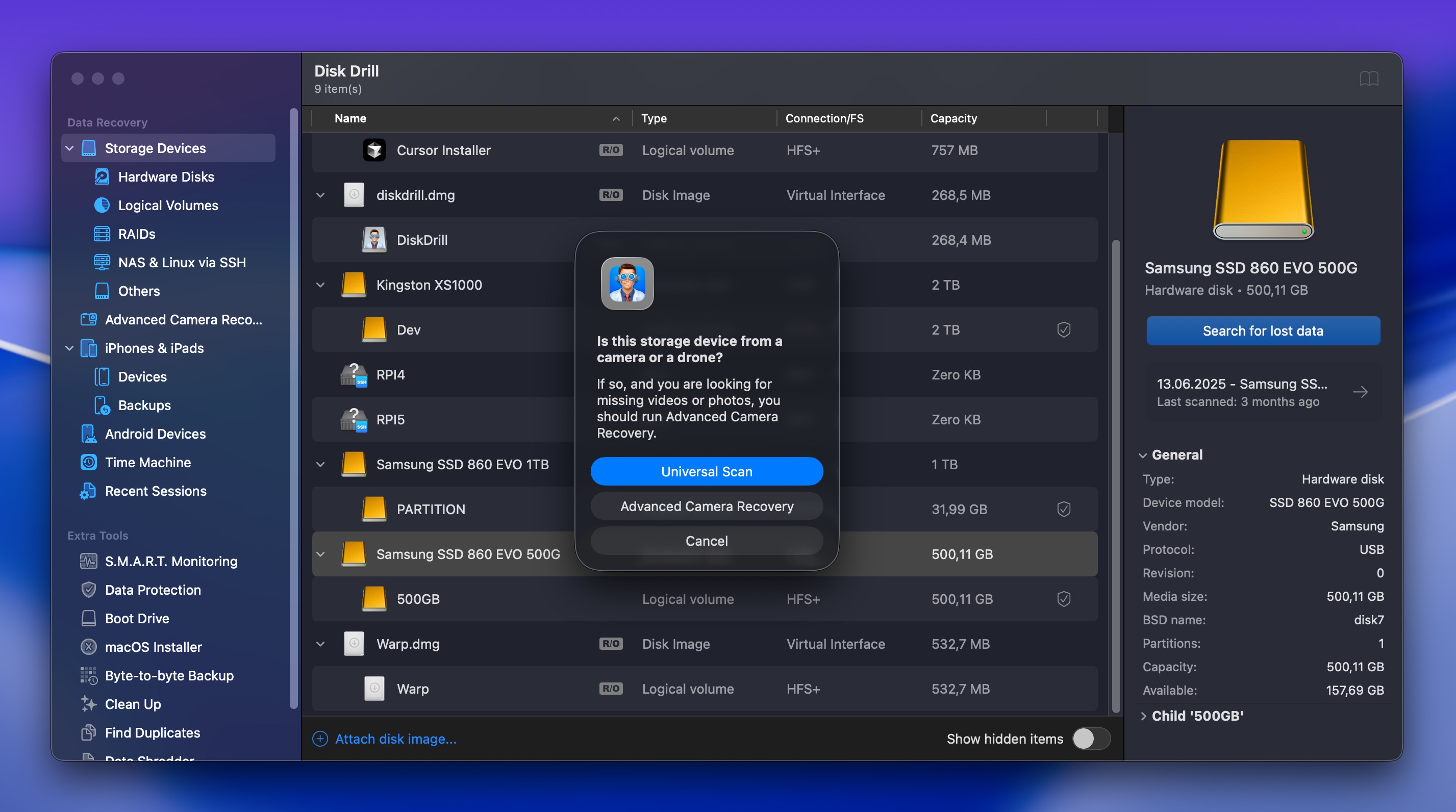The height and width of the screenshot is (812, 1456).
Task: Open Byte-to-byte Backup tool
Action: point(169,675)
